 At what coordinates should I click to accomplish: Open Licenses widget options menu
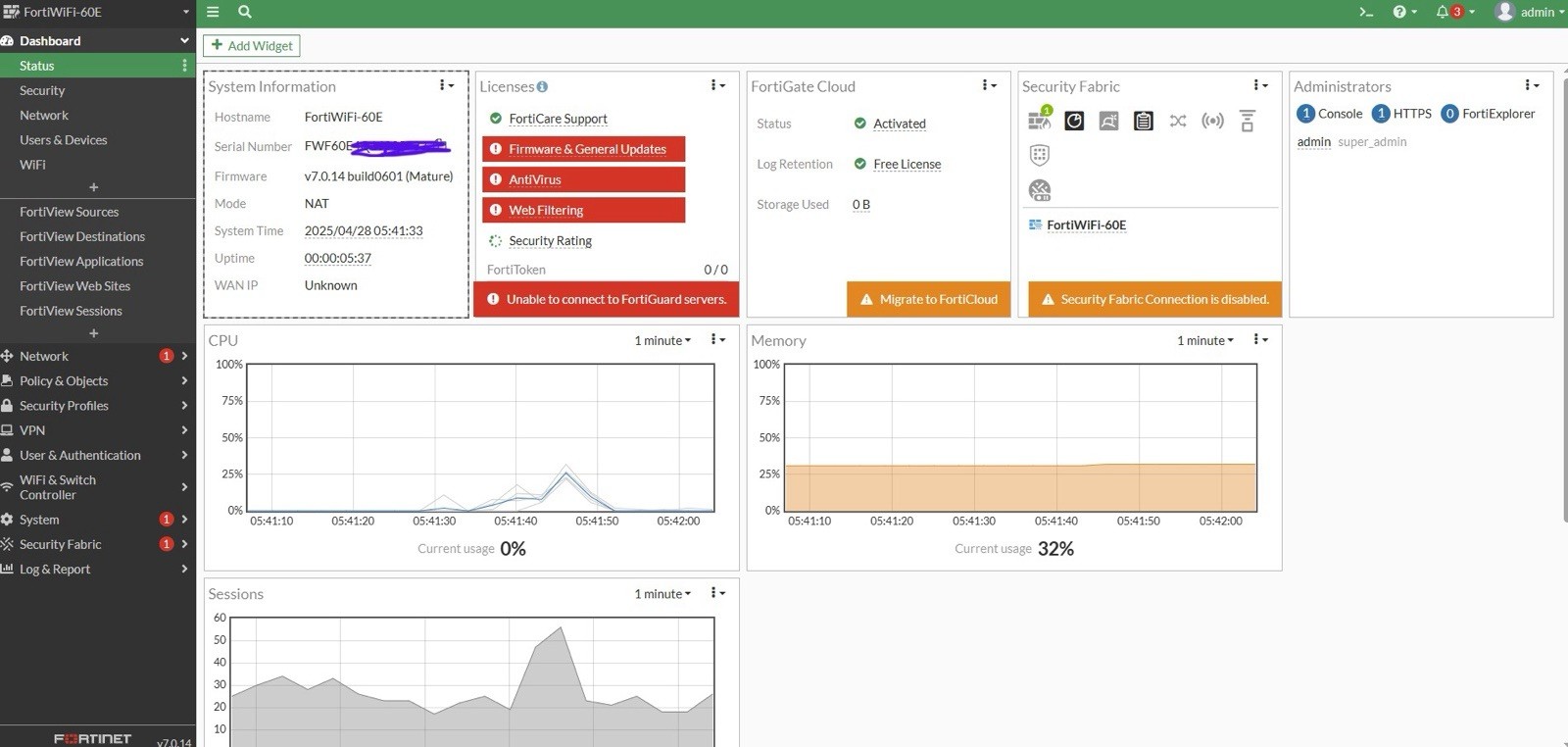pyautogui.click(x=717, y=85)
